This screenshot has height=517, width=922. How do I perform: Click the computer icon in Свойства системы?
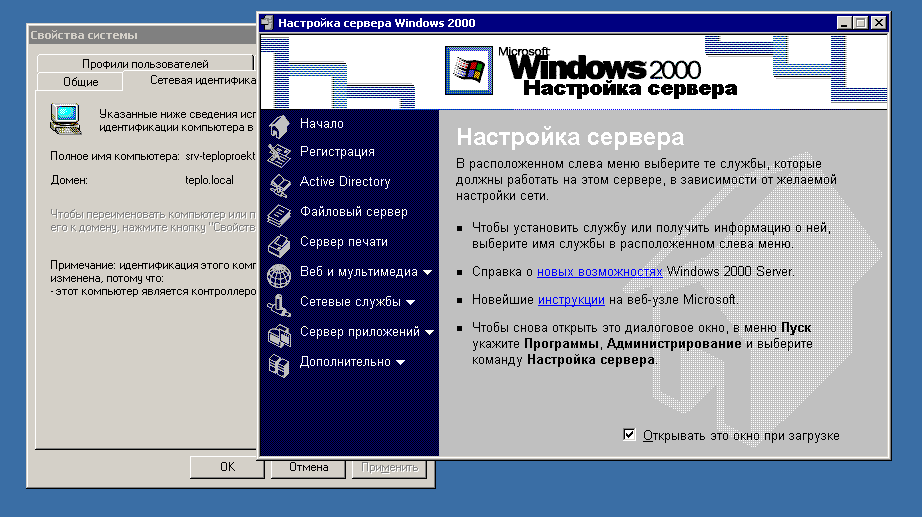pos(65,118)
